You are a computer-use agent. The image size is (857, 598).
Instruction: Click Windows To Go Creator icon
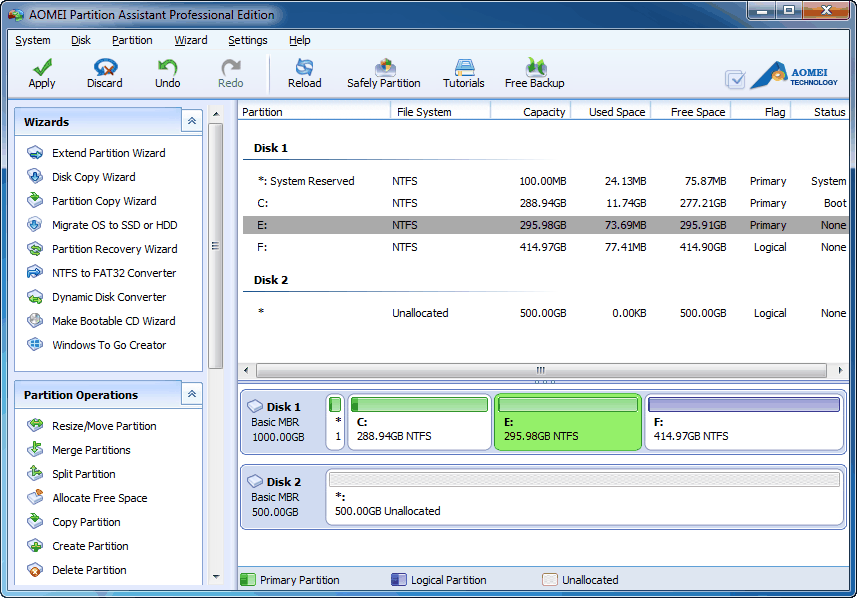(x=35, y=345)
